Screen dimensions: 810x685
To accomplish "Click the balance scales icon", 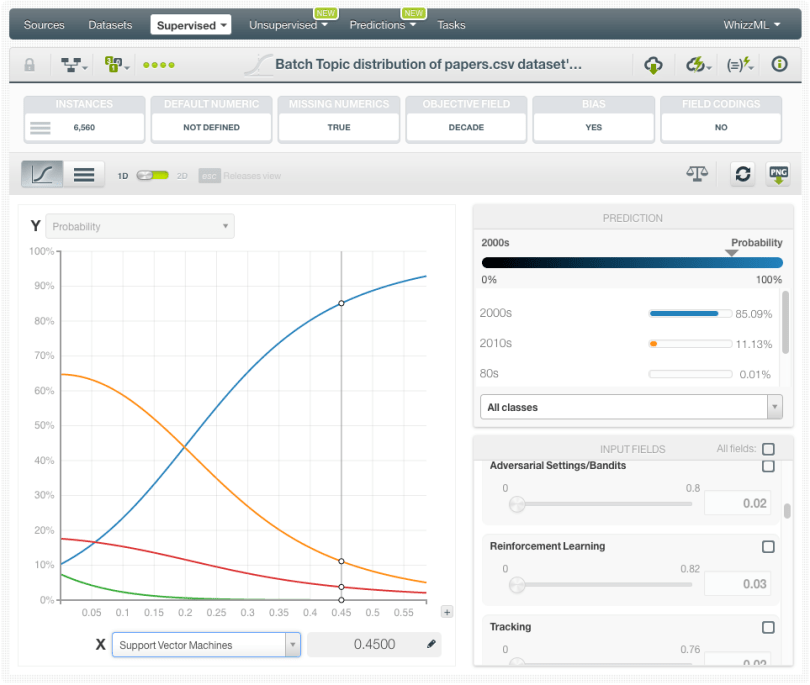I will tap(696, 173).
